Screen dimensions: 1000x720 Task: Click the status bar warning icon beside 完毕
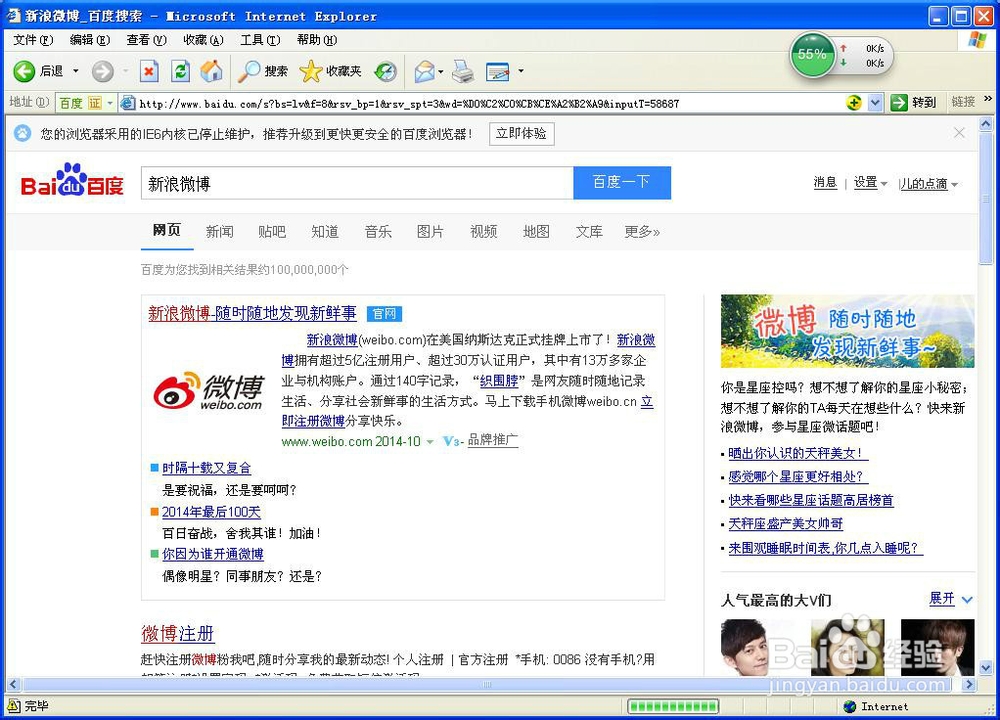tap(13, 706)
